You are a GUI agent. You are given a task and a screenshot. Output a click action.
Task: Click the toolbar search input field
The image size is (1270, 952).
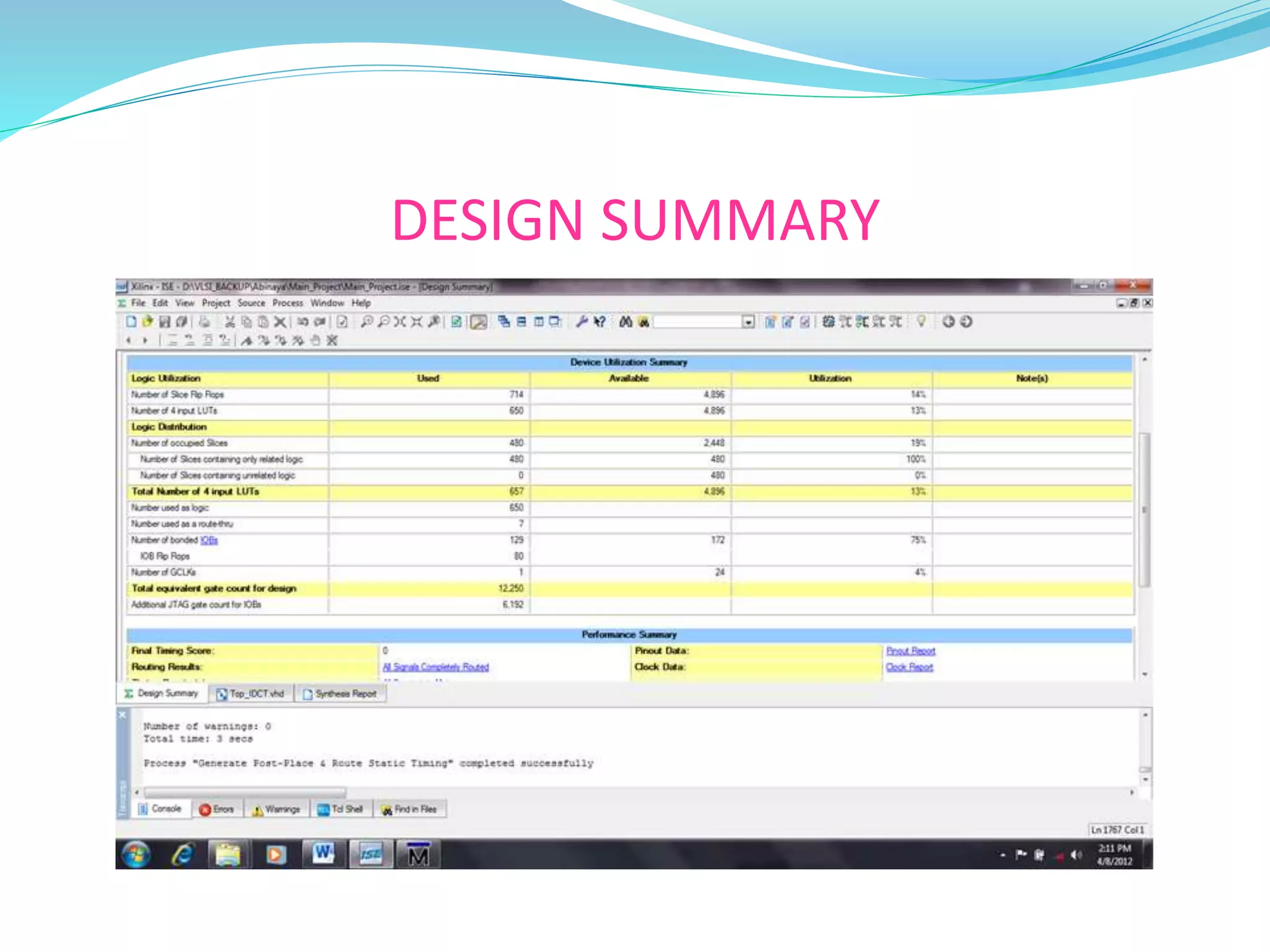point(698,322)
